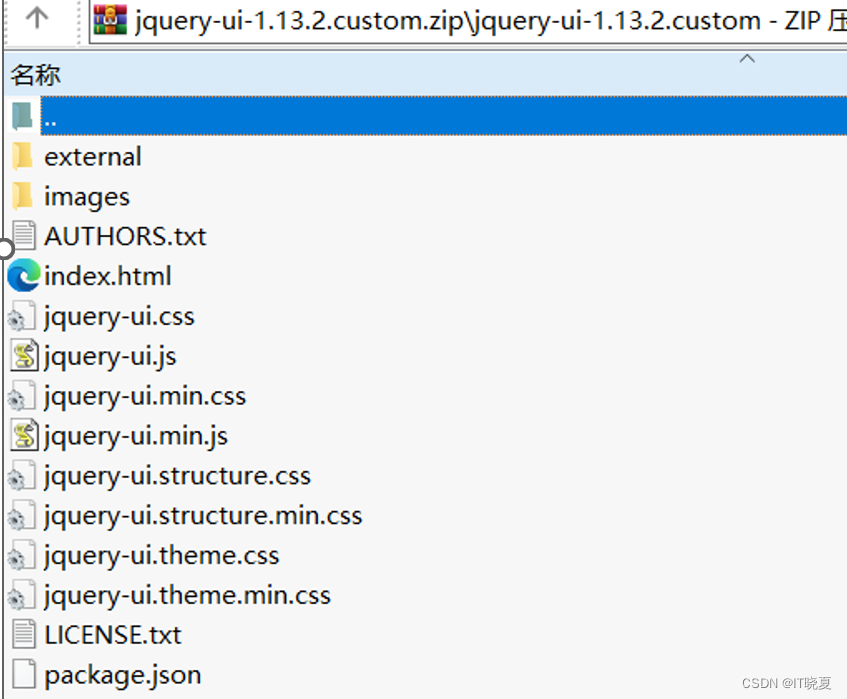Select the index.html file name
The height and width of the screenshot is (699, 847).
coord(108,276)
